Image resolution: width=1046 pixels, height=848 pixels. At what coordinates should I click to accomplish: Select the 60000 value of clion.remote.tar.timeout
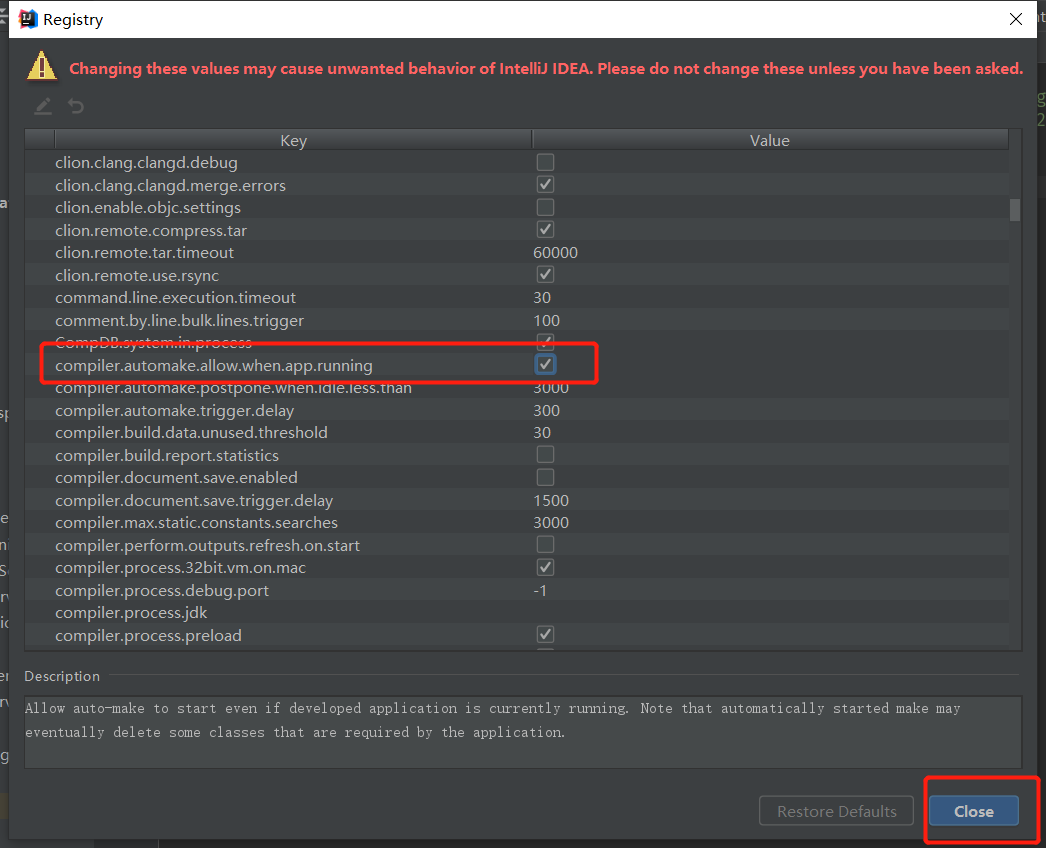click(555, 253)
